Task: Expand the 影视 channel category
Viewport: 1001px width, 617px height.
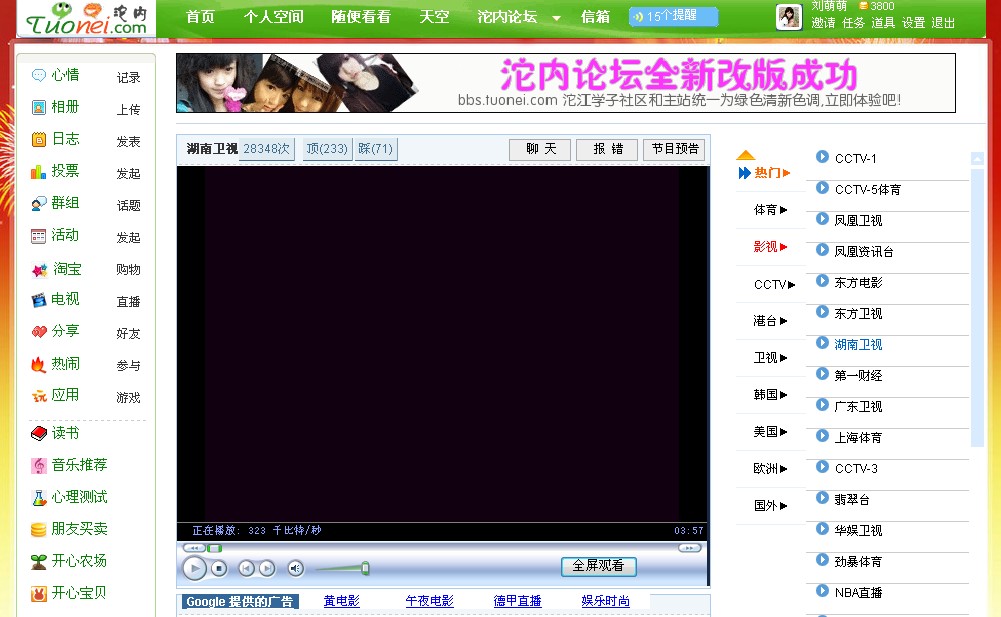Action: (771, 247)
